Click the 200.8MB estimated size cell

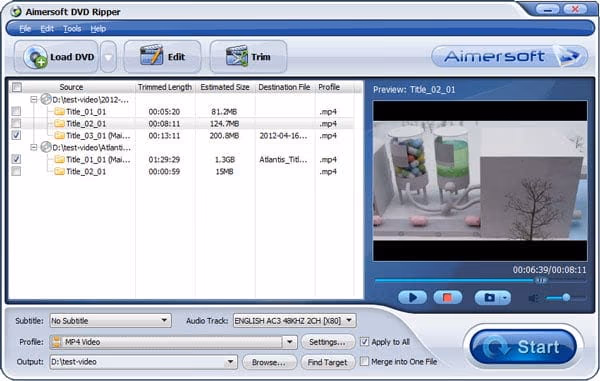coord(225,135)
